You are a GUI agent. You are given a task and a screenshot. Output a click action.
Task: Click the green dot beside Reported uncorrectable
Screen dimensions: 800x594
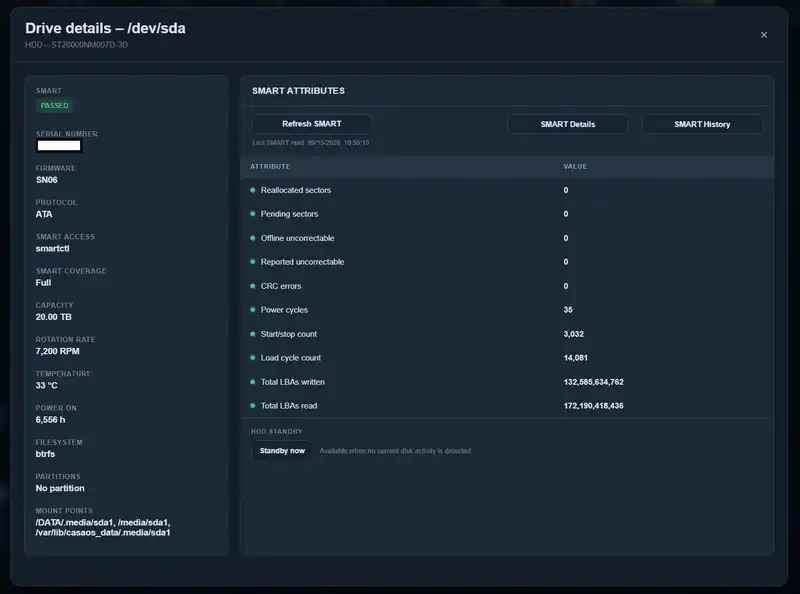[253, 262]
